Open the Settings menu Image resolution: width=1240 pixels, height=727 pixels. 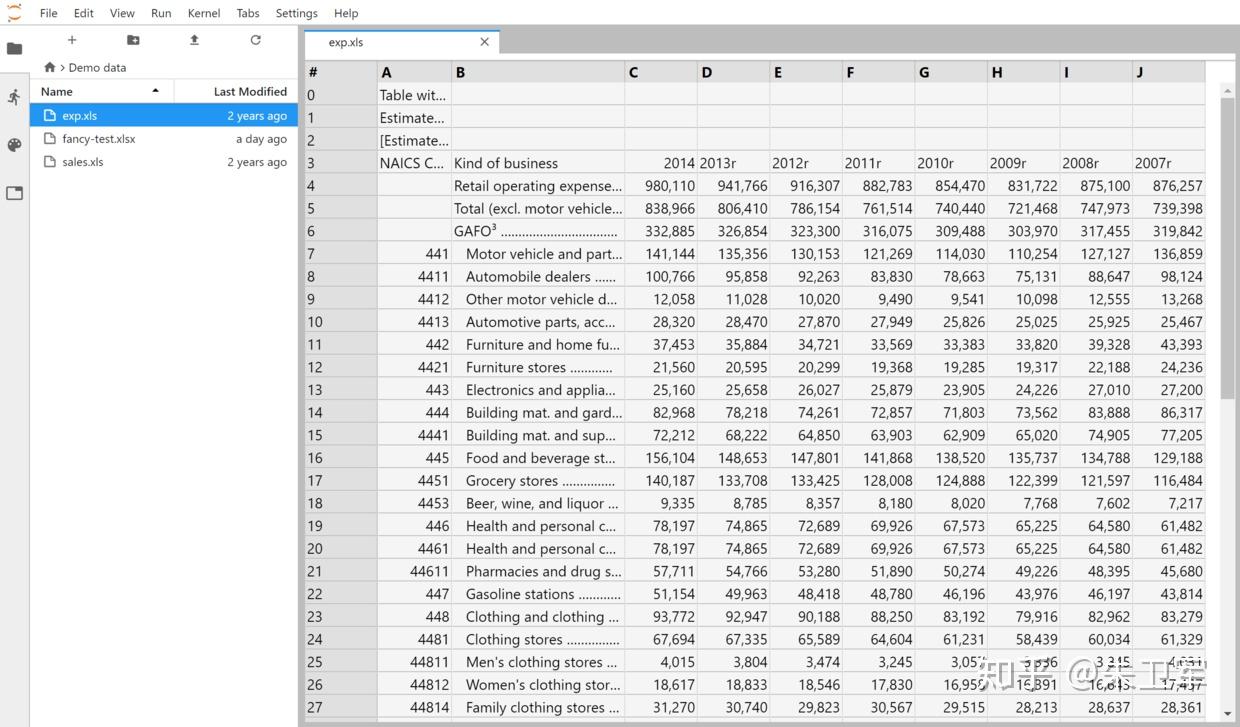pos(296,13)
